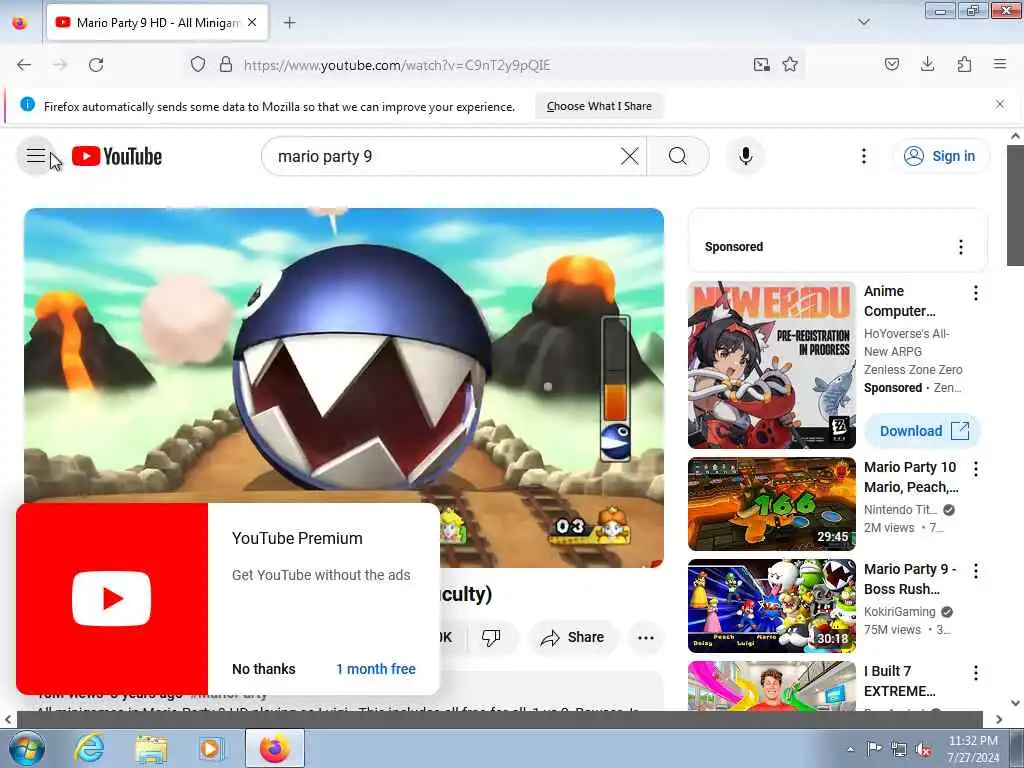Open Windows Media Player from taskbar

211,748
